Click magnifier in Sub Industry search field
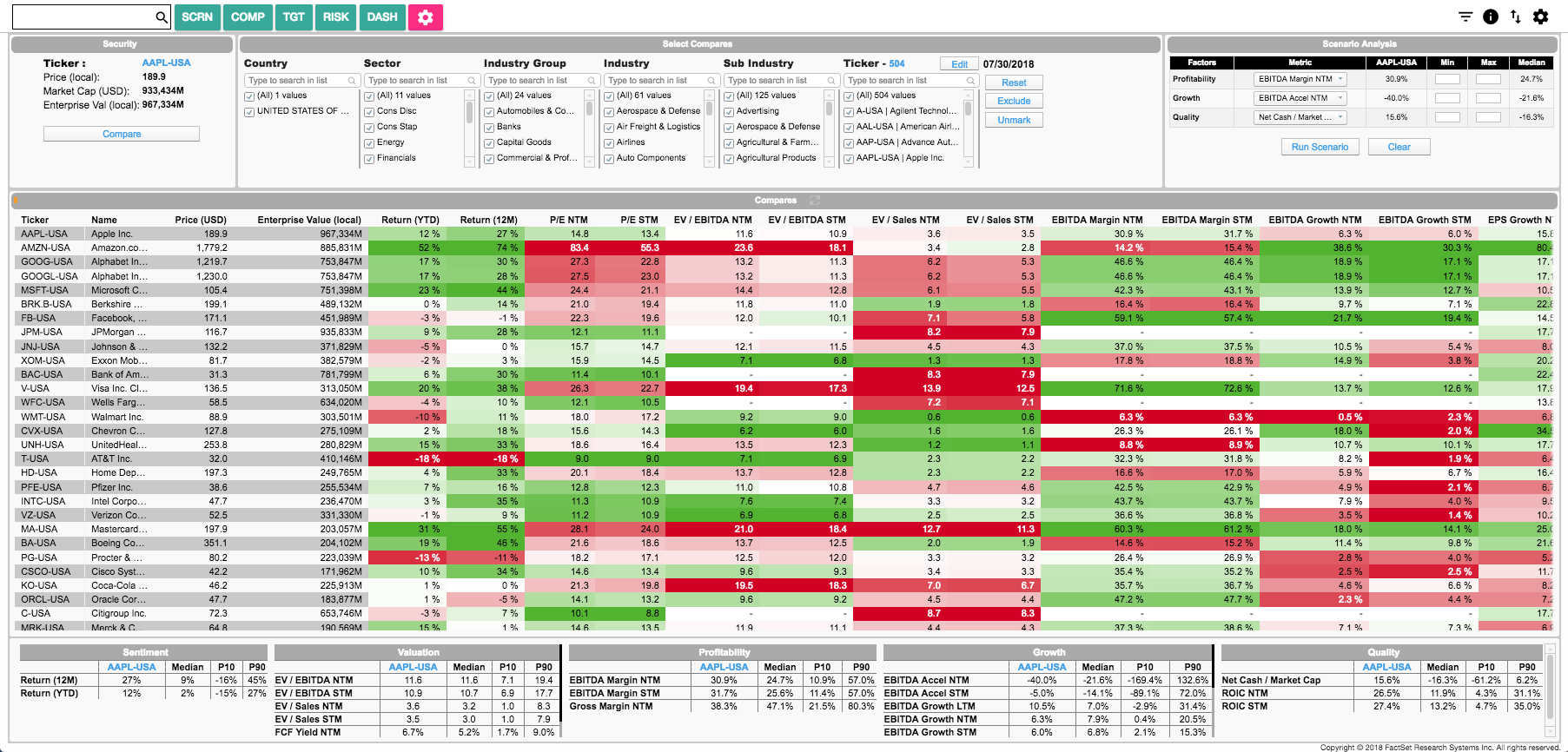The width and height of the screenshot is (1568, 752). [831, 81]
